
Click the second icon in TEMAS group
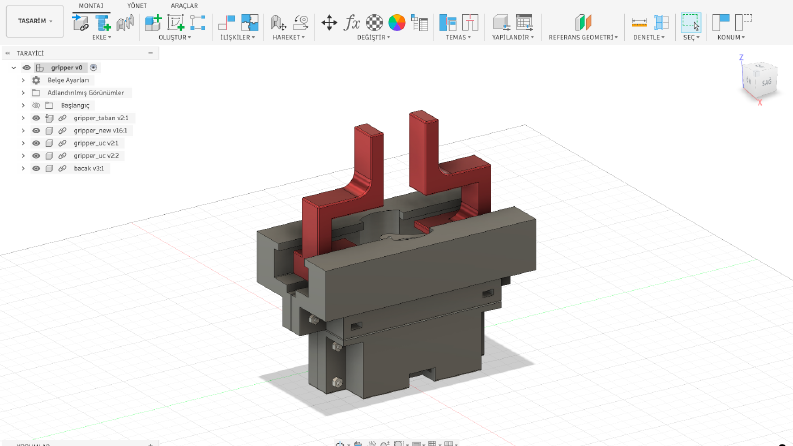(470, 23)
